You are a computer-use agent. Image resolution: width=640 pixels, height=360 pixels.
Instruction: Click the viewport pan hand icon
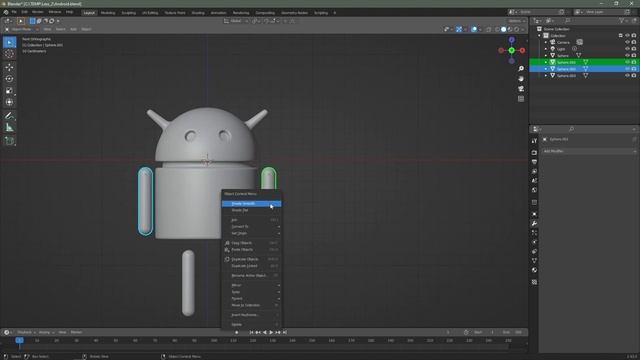click(521, 78)
